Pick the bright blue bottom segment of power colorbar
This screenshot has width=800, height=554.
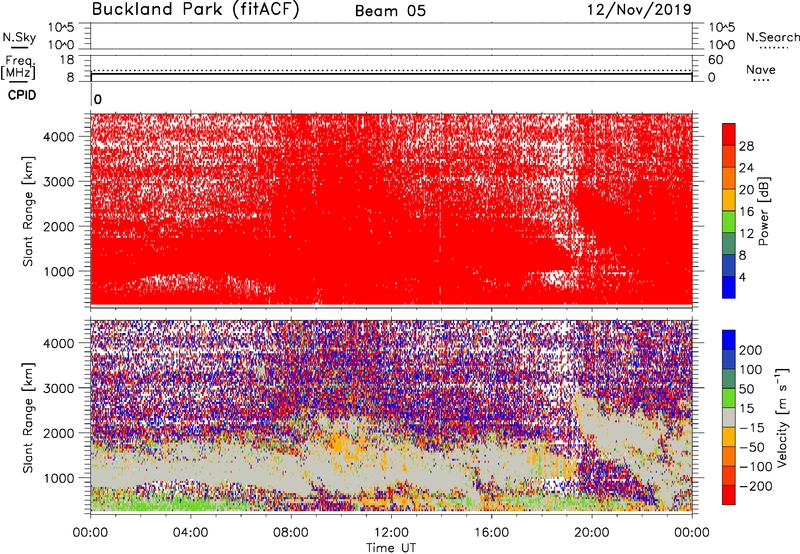click(x=729, y=288)
